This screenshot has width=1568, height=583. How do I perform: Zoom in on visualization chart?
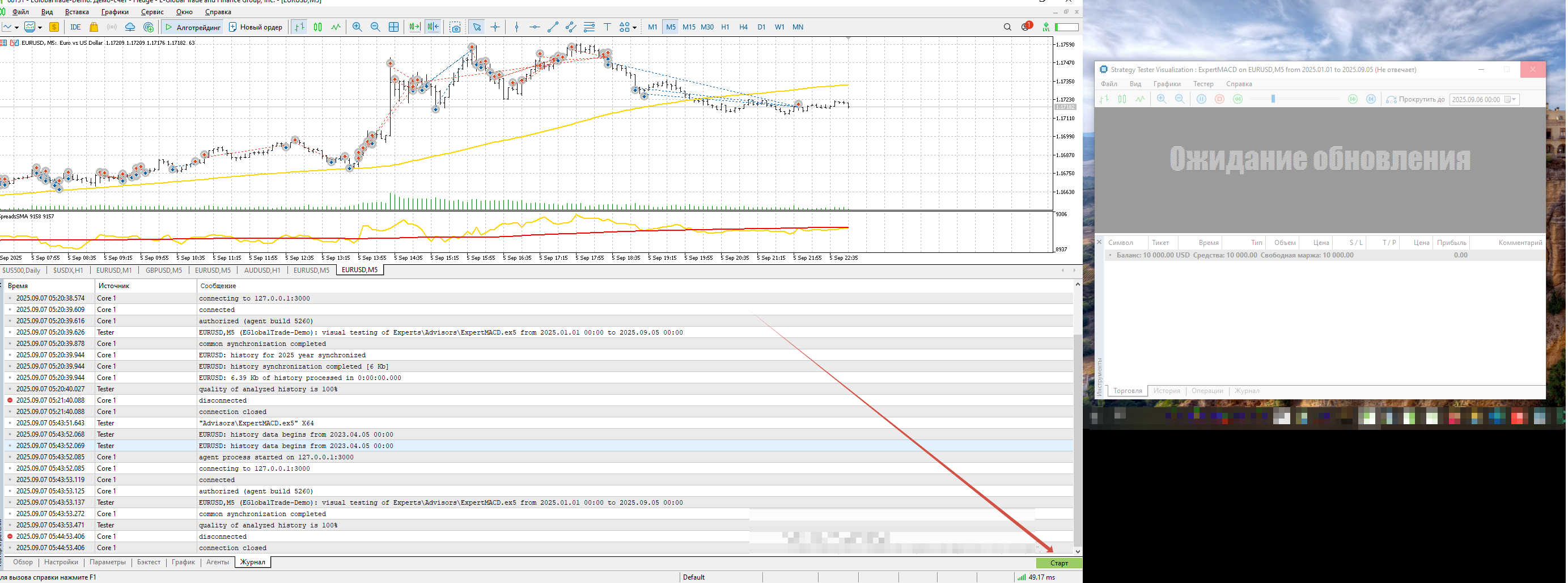pyautogui.click(x=1162, y=99)
